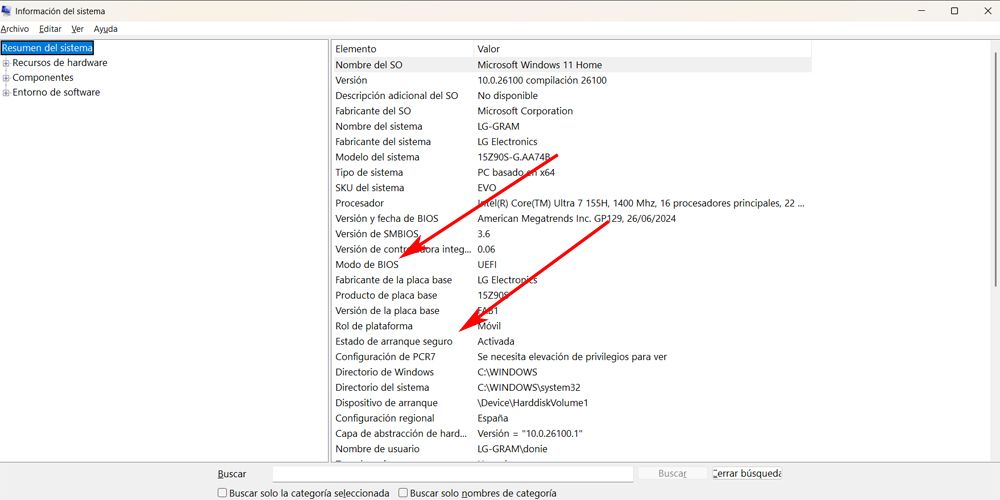This screenshot has width=1000, height=500.
Task: Open the Ver menu
Action: point(77,29)
